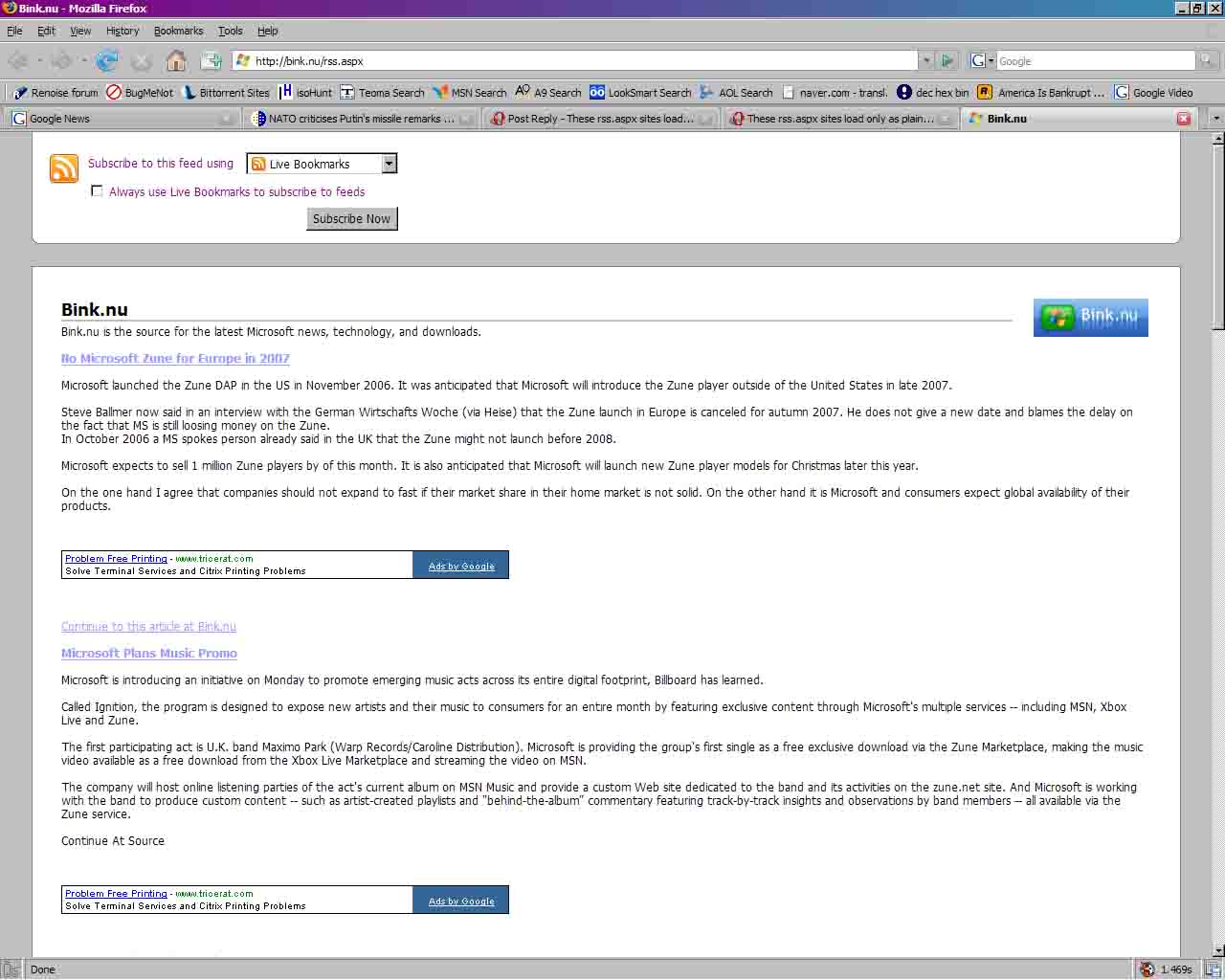The width and height of the screenshot is (1225, 980).
Task: Click the vertical scrollbar thumb
Action: [x=1217, y=237]
